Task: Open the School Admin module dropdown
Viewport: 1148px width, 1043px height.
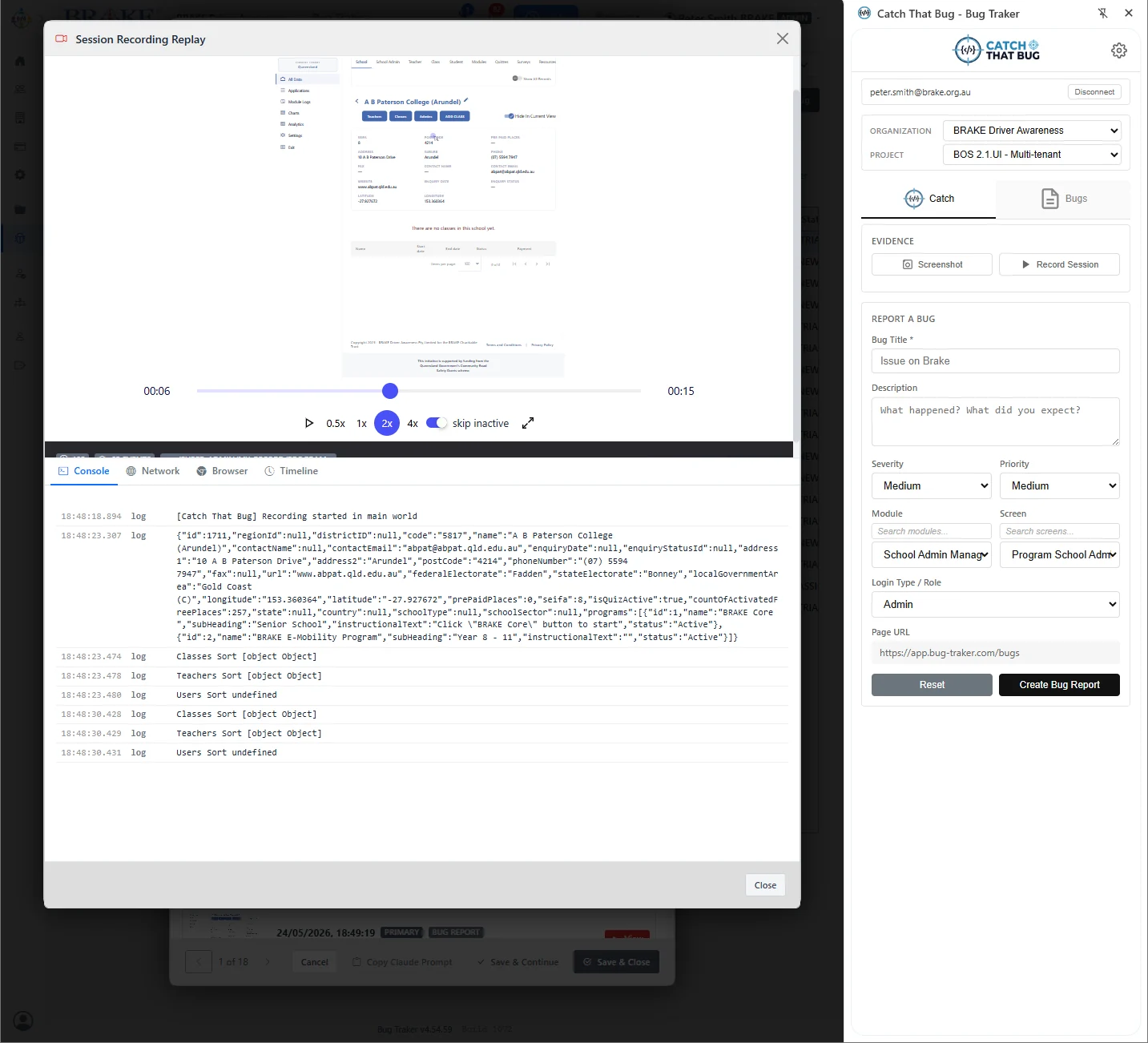Action: pyautogui.click(x=932, y=554)
